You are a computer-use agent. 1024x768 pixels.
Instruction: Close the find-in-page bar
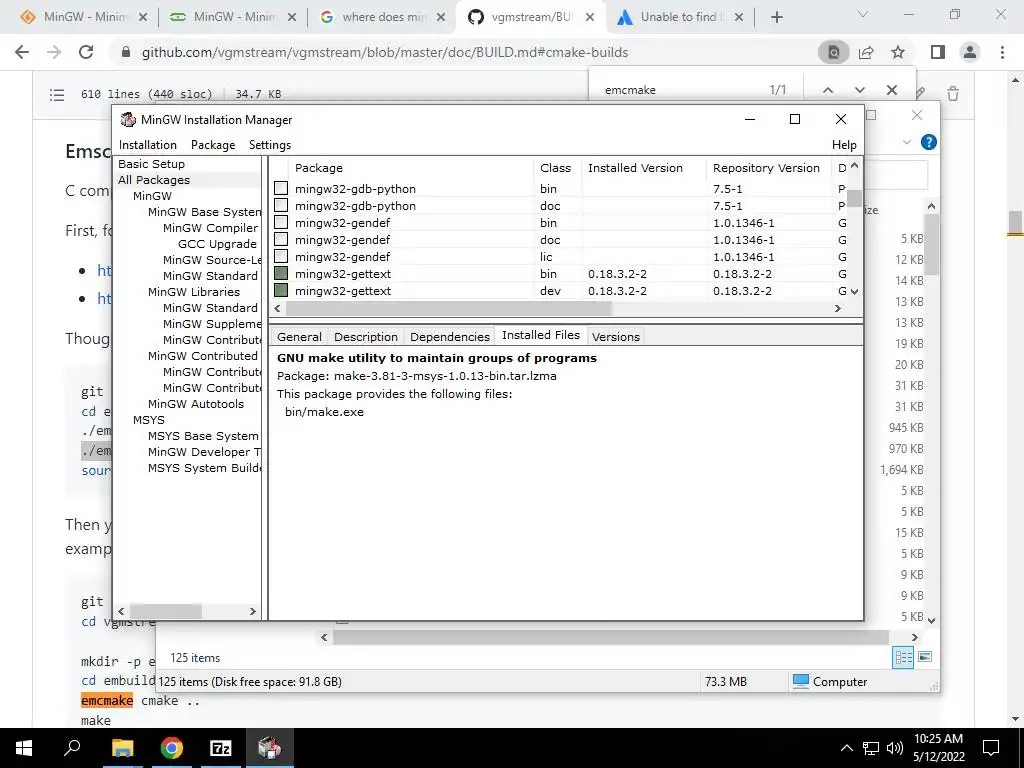coord(891,90)
